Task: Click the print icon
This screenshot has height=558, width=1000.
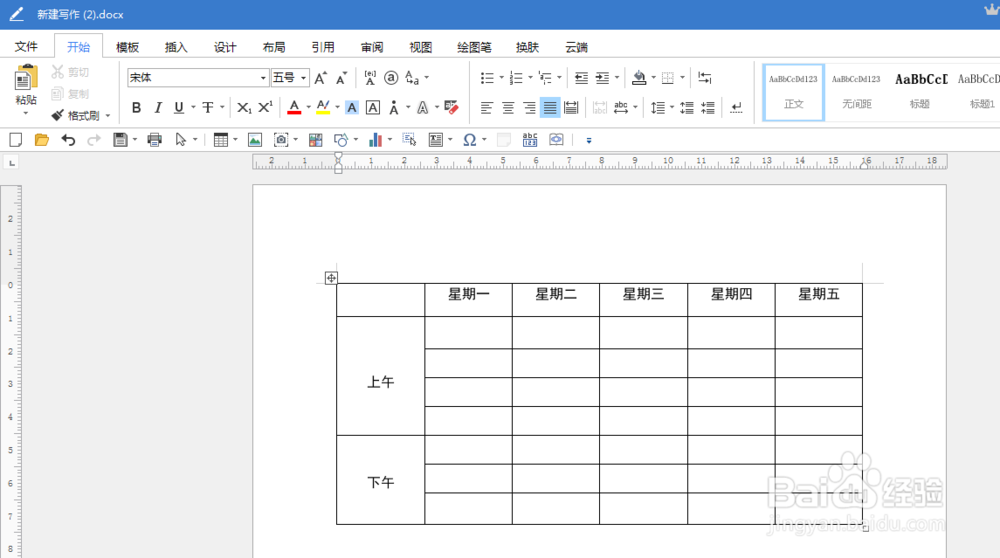Action: 154,140
